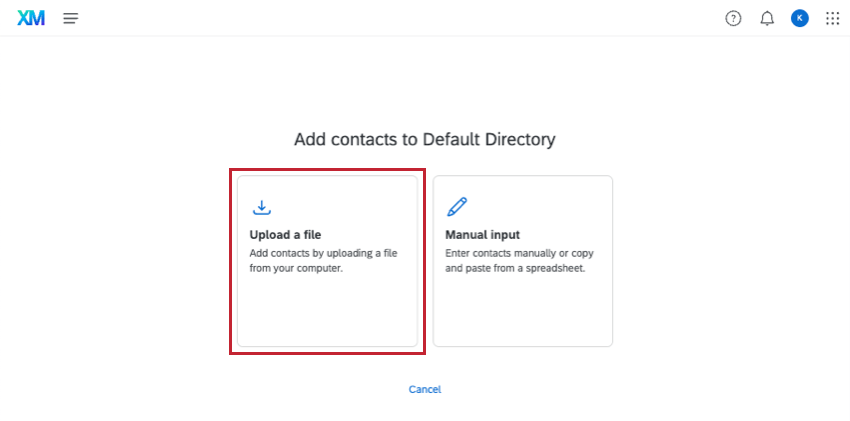
Task: Open the app switcher grid icon
Action: tap(832, 18)
